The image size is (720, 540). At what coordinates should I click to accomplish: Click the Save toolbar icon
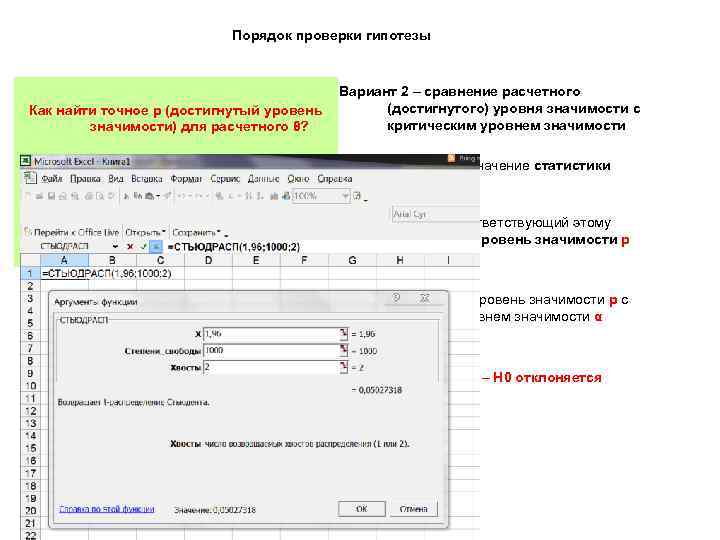[51, 196]
